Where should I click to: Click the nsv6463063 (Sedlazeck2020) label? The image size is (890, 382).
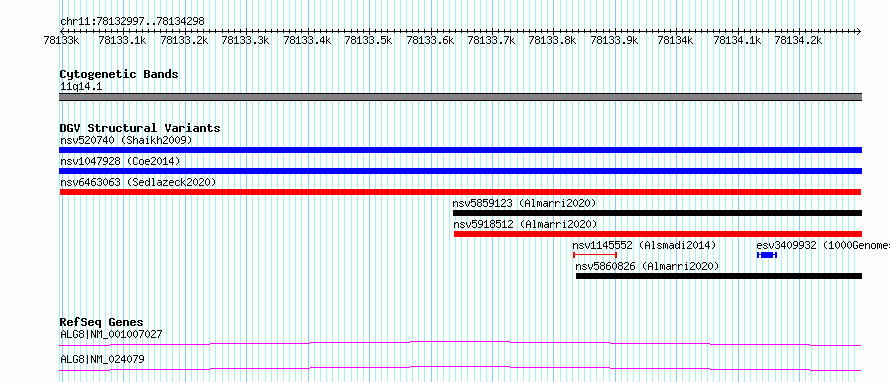click(138, 182)
